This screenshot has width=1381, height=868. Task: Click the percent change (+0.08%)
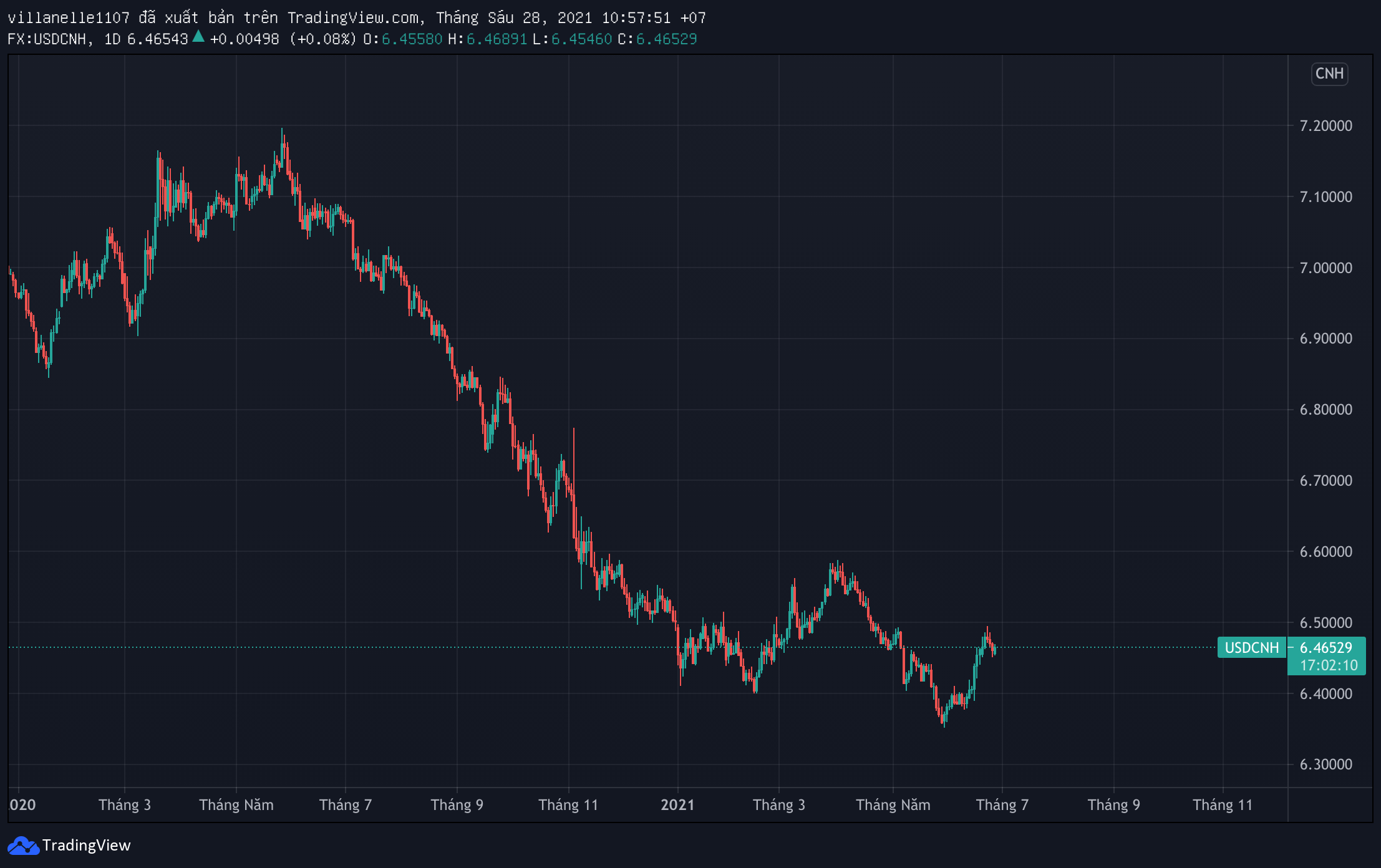click(322, 39)
